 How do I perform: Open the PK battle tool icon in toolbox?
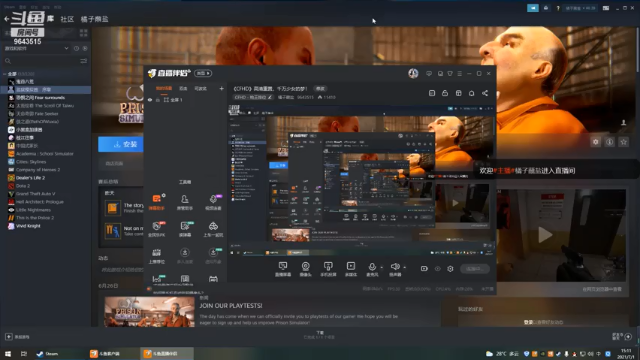[157, 229]
